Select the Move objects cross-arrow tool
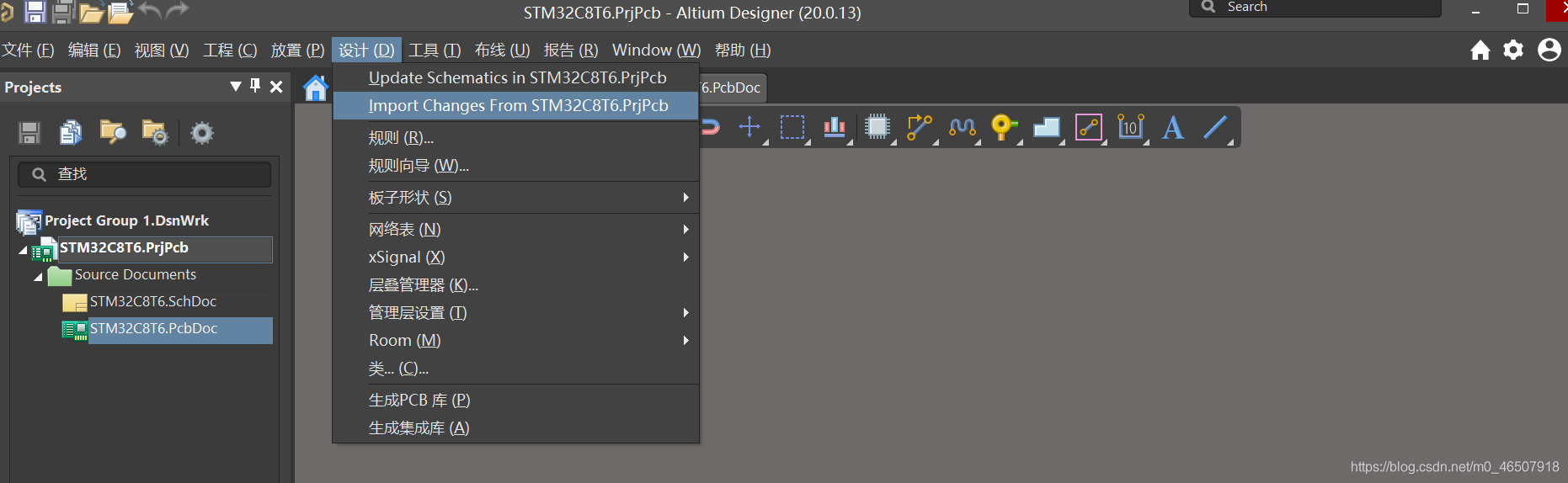Viewport: 1568px width, 483px height. tap(749, 127)
